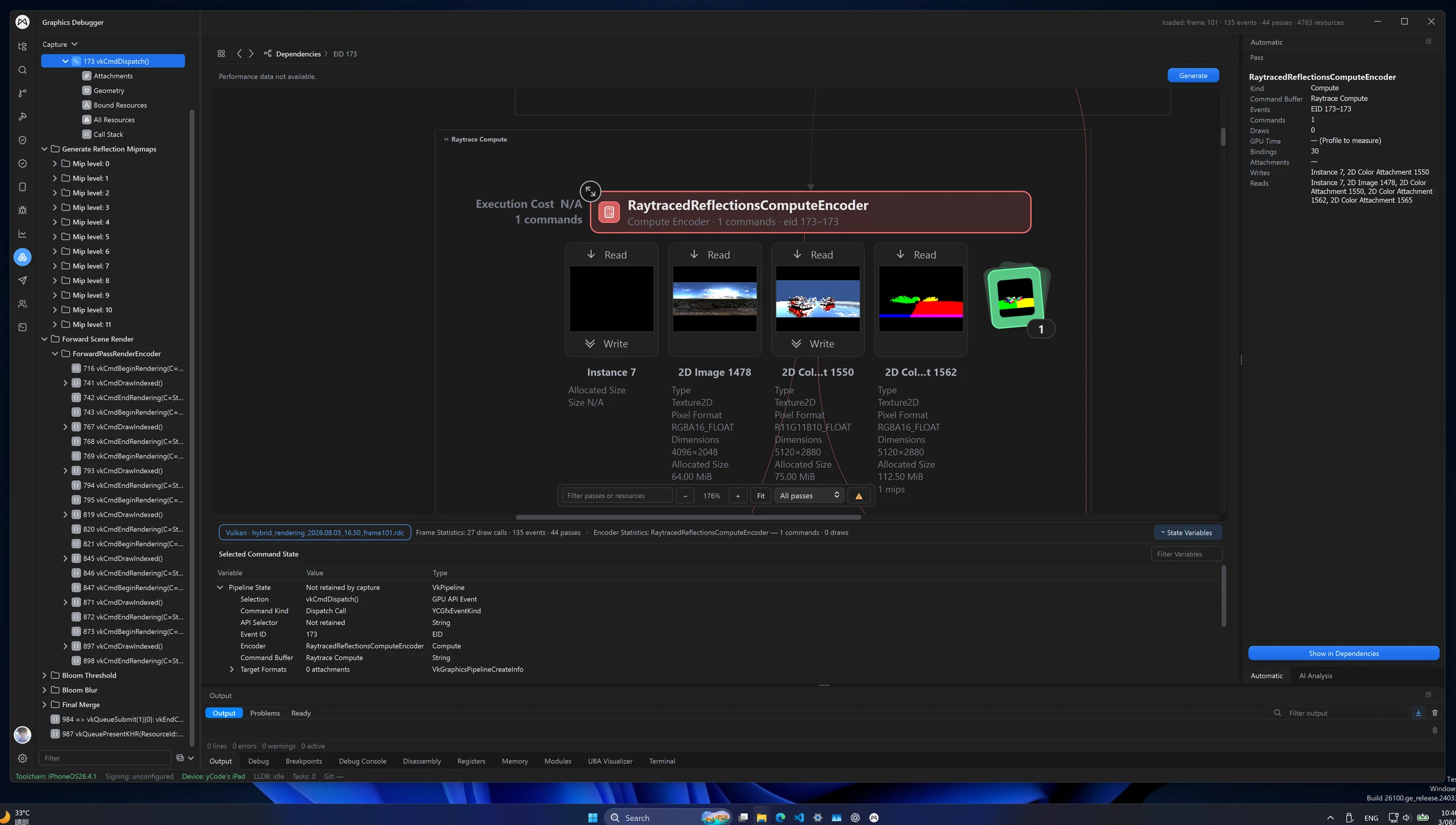The height and width of the screenshot is (825, 1456).
Task: Click the Windows Start button
Action: pyautogui.click(x=593, y=818)
